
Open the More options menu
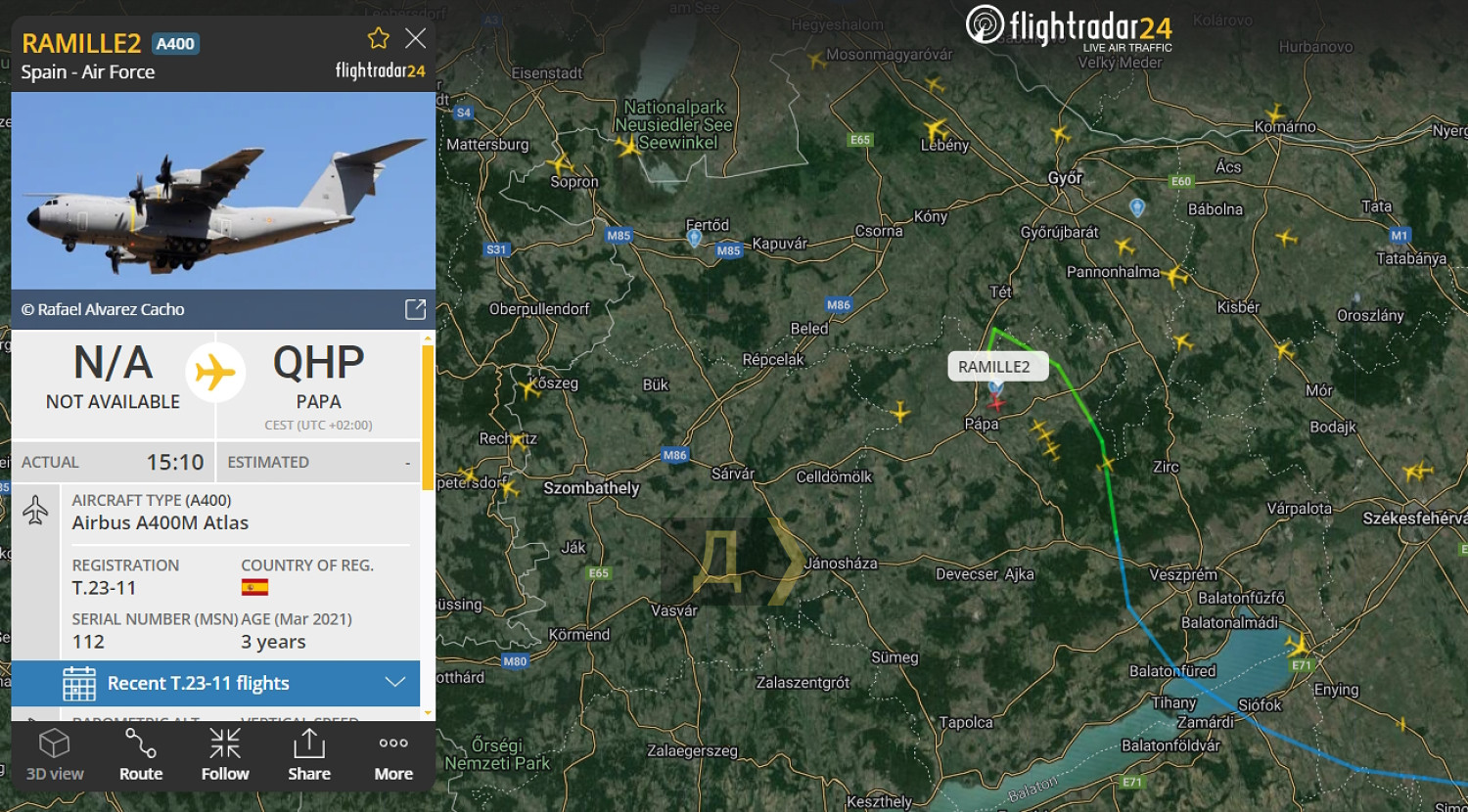click(x=393, y=756)
